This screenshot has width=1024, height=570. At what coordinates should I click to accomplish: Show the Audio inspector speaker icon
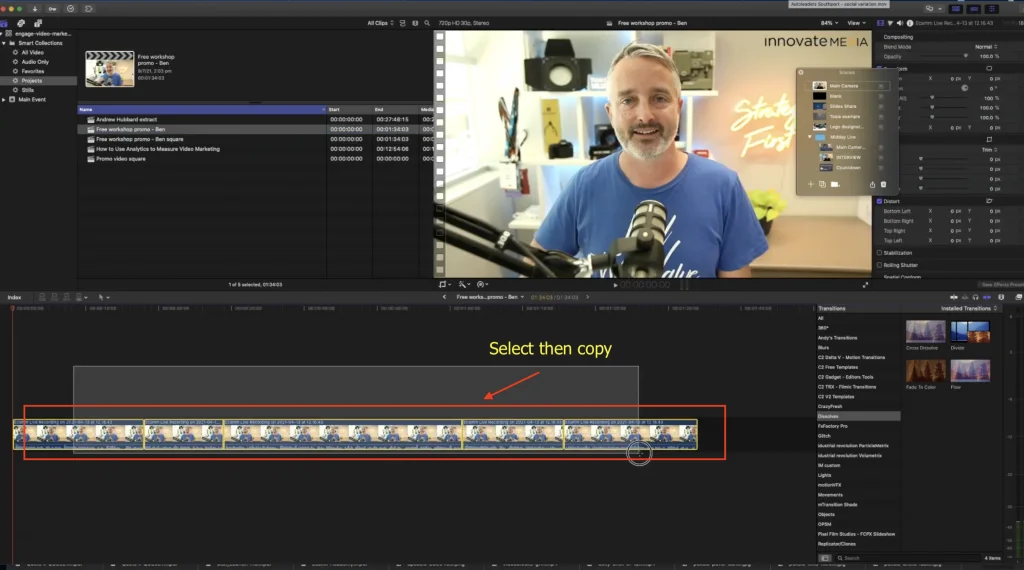click(899, 23)
